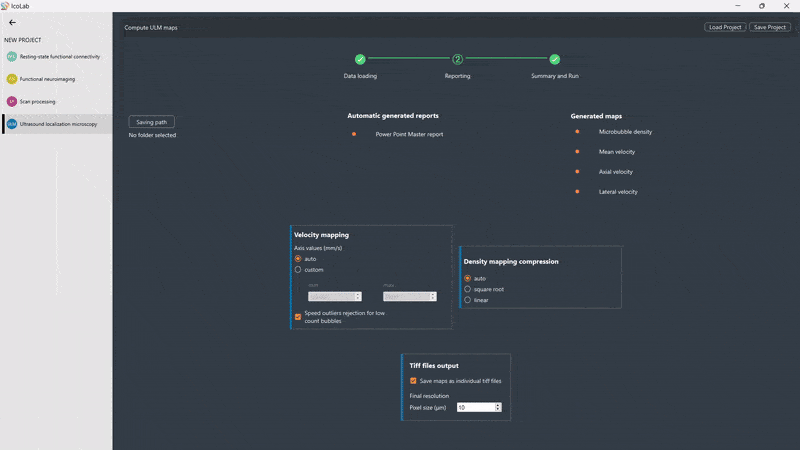The image size is (800, 450).
Task: Click the Scan processing circle icon
Action: pos(12,101)
